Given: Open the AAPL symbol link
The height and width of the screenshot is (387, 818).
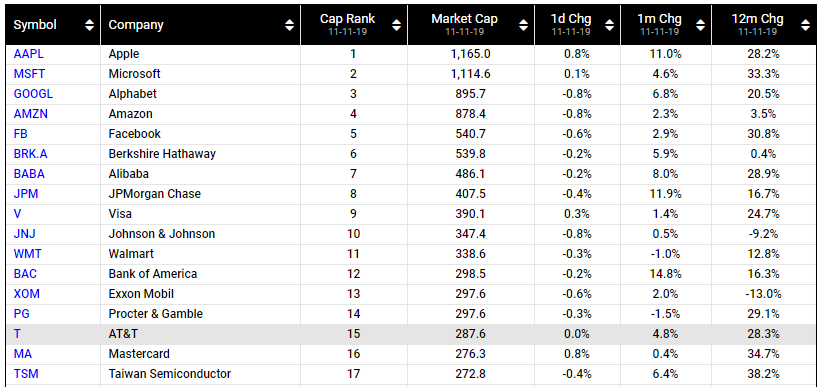Looking at the screenshot, I should 28,54.
